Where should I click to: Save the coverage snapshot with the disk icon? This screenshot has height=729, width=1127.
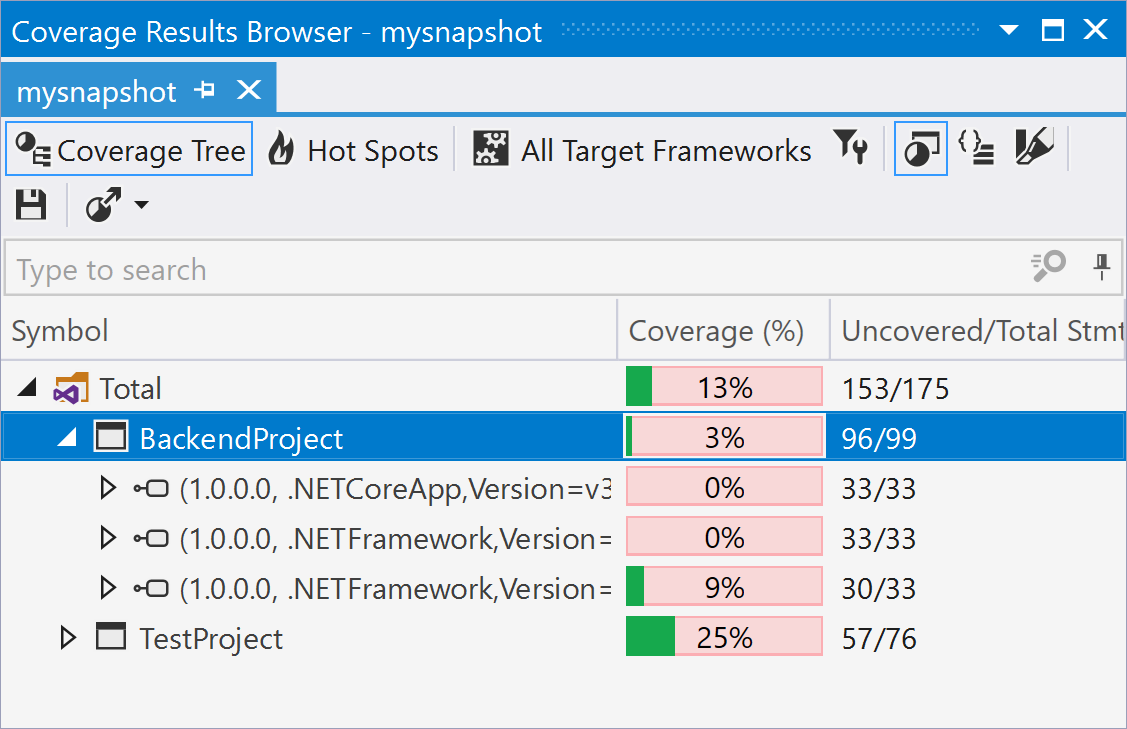point(31,205)
